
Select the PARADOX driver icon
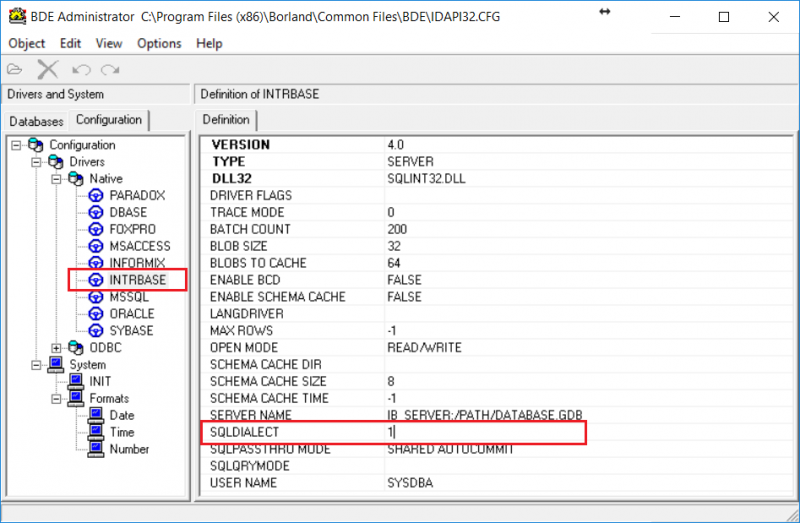pyautogui.click(x=95, y=195)
